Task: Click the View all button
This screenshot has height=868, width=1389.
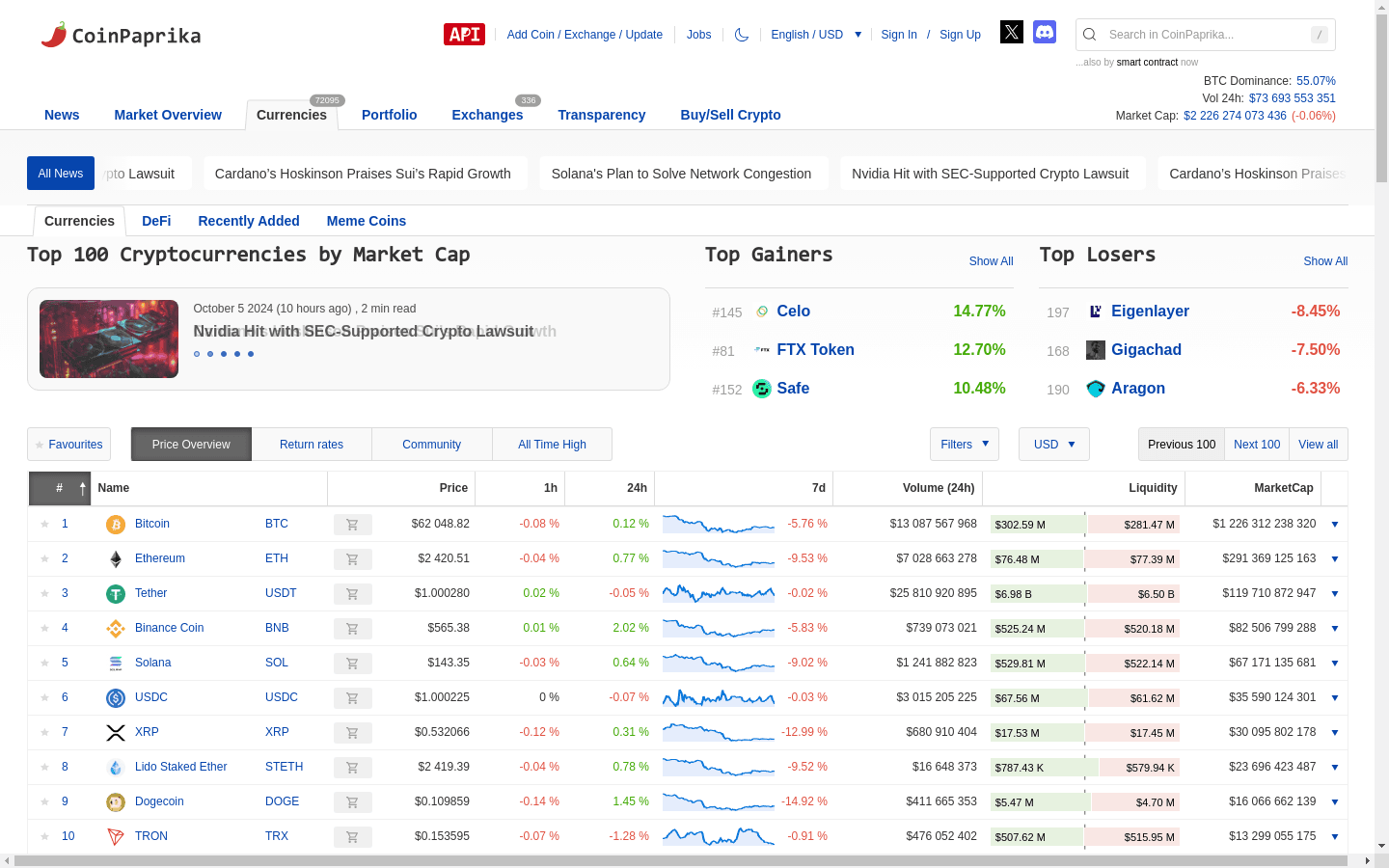Action: (x=1318, y=445)
